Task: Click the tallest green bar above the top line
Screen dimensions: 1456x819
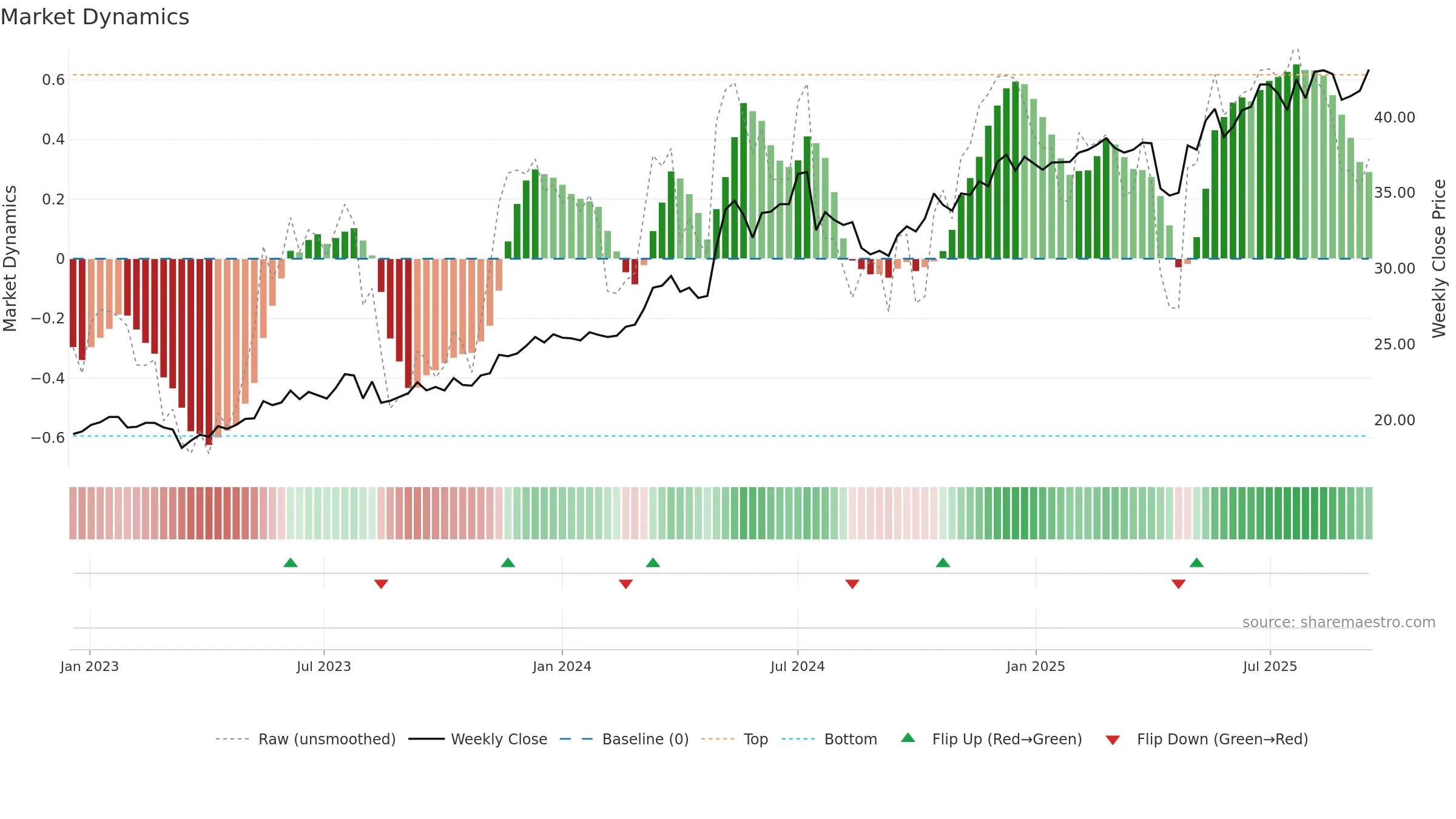Action: [x=1296, y=161]
